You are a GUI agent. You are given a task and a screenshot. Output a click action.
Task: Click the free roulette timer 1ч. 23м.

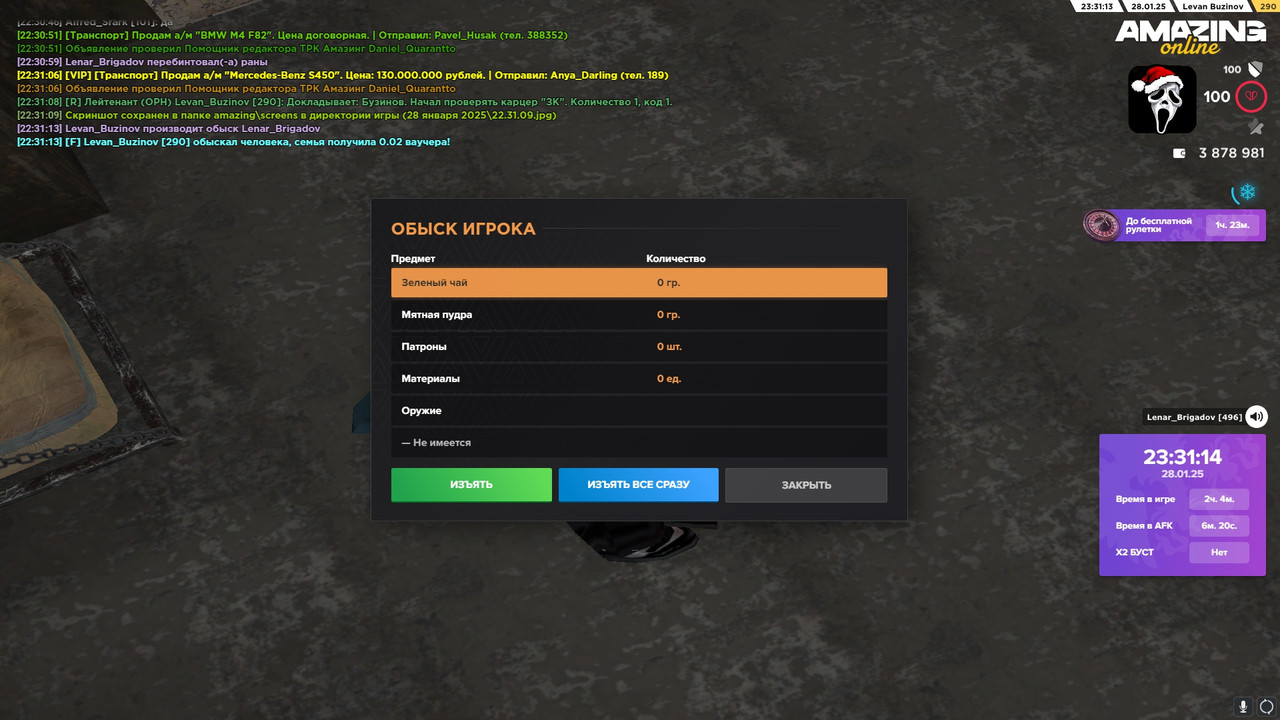1232,225
